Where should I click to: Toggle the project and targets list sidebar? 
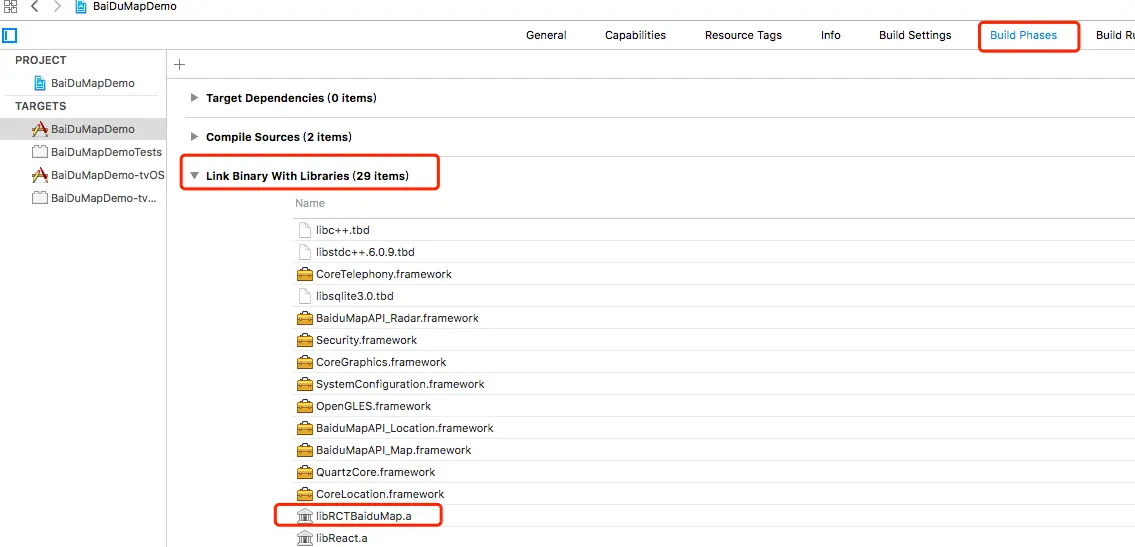pyautogui.click(x=9, y=35)
